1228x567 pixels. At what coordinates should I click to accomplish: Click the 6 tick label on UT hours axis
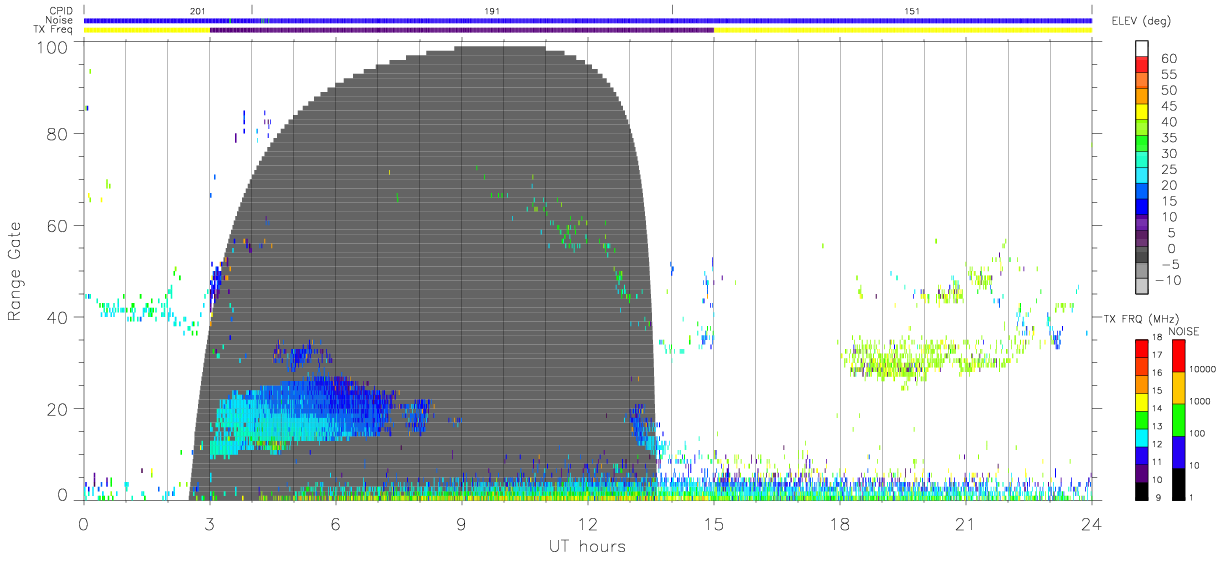pos(335,523)
